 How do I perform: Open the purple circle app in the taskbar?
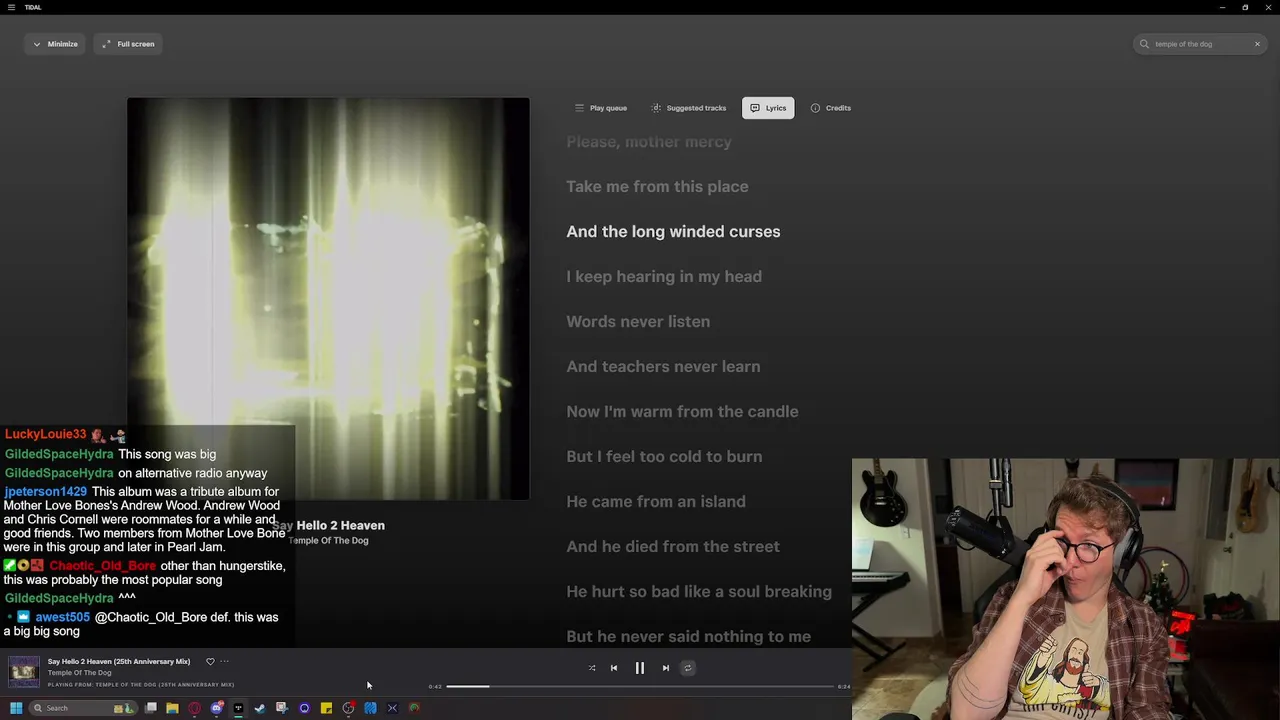[x=304, y=708]
